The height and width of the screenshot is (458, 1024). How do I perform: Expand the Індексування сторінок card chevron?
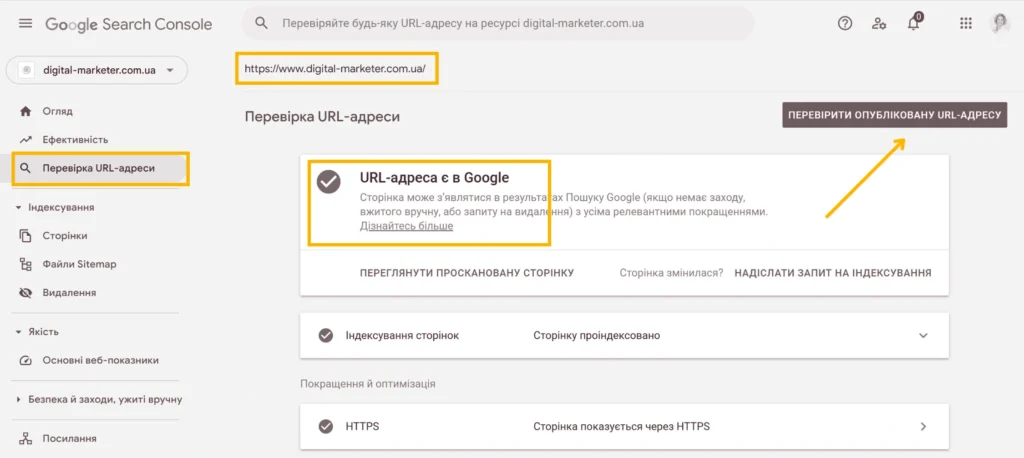point(923,335)
